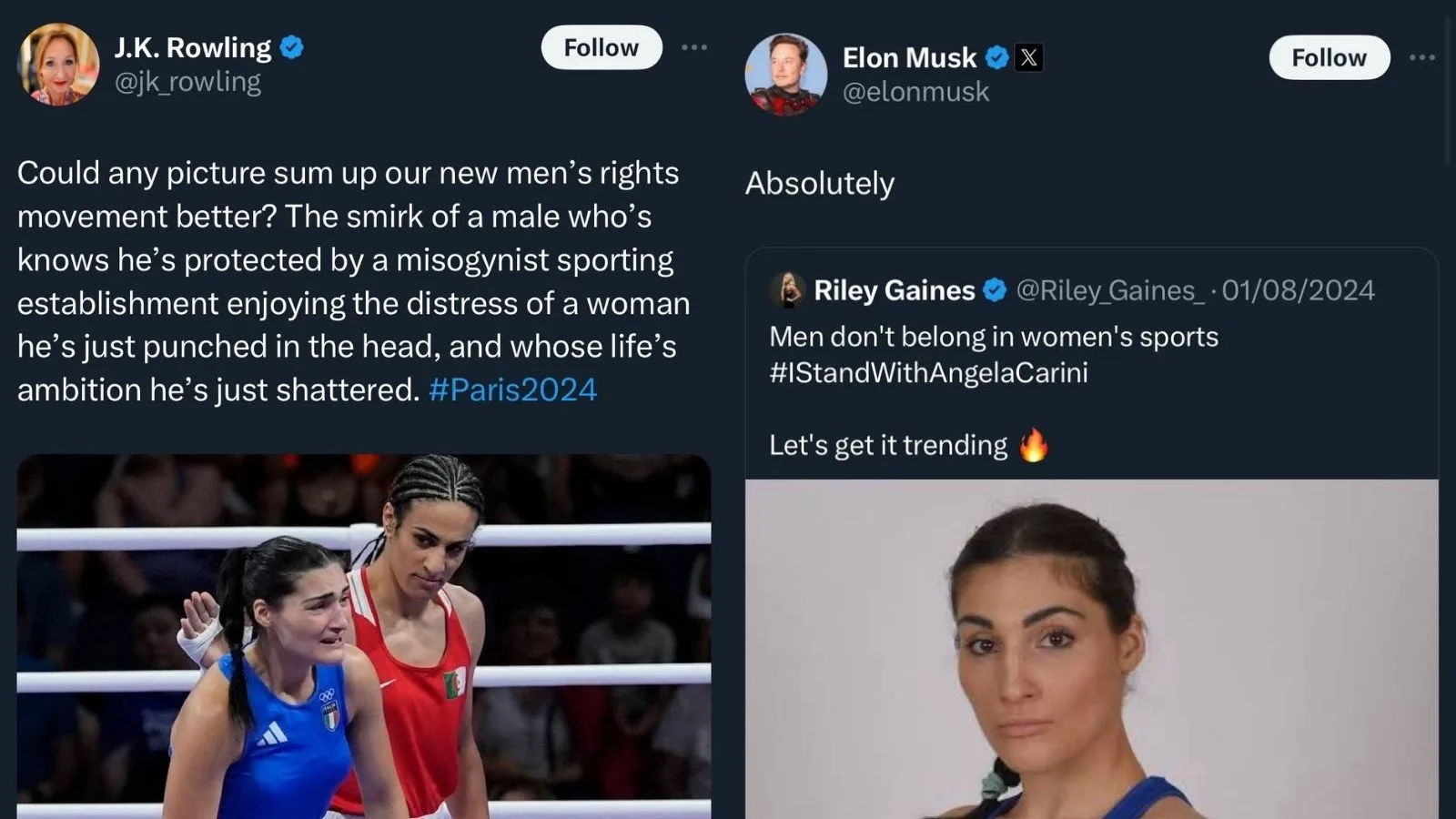Click the @elonmusk handle
Viewport: 1456px width, 819px height.
915,92
